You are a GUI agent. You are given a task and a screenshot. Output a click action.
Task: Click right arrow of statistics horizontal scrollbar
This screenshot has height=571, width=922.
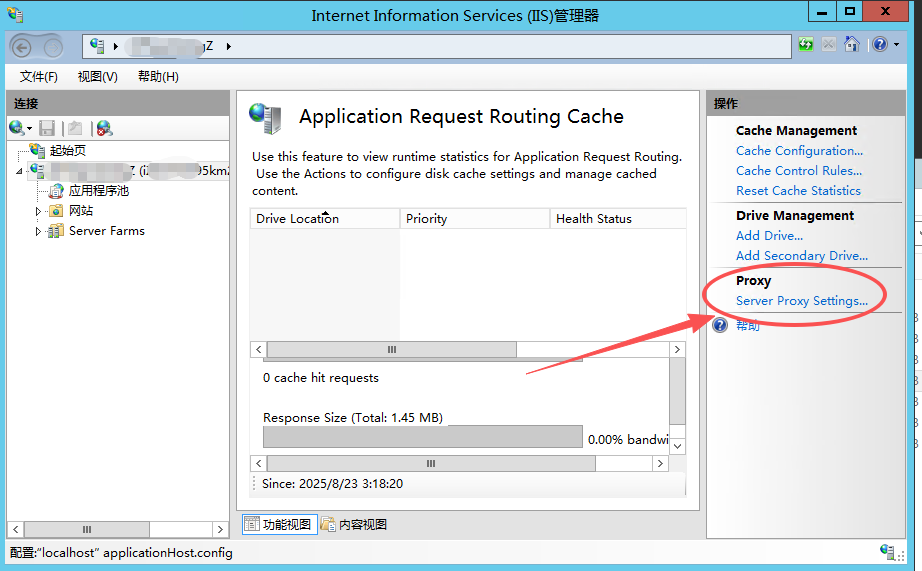point(660,463)
